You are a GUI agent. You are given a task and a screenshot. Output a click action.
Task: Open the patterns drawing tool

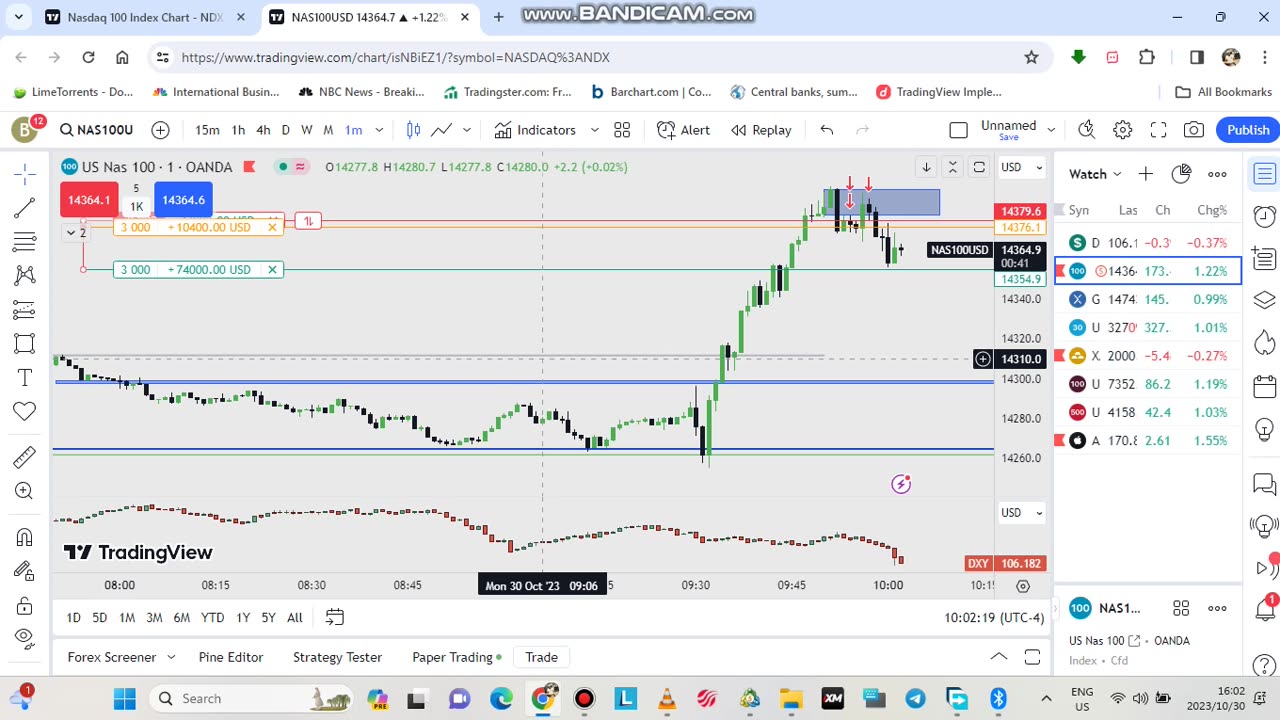coord(25,275)
